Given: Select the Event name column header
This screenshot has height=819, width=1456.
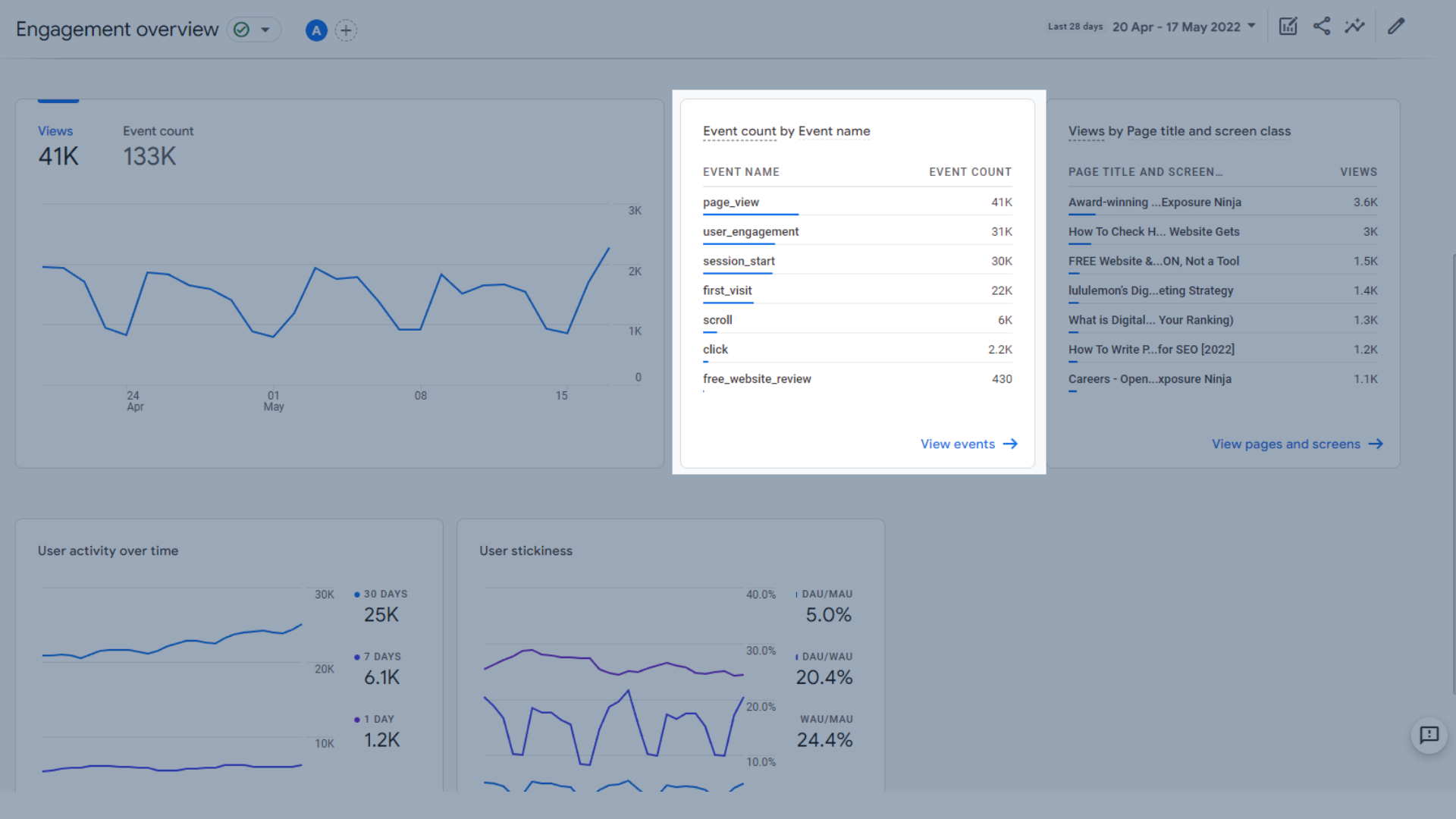Looking at the screenshot, I should [x=740, y=171].
